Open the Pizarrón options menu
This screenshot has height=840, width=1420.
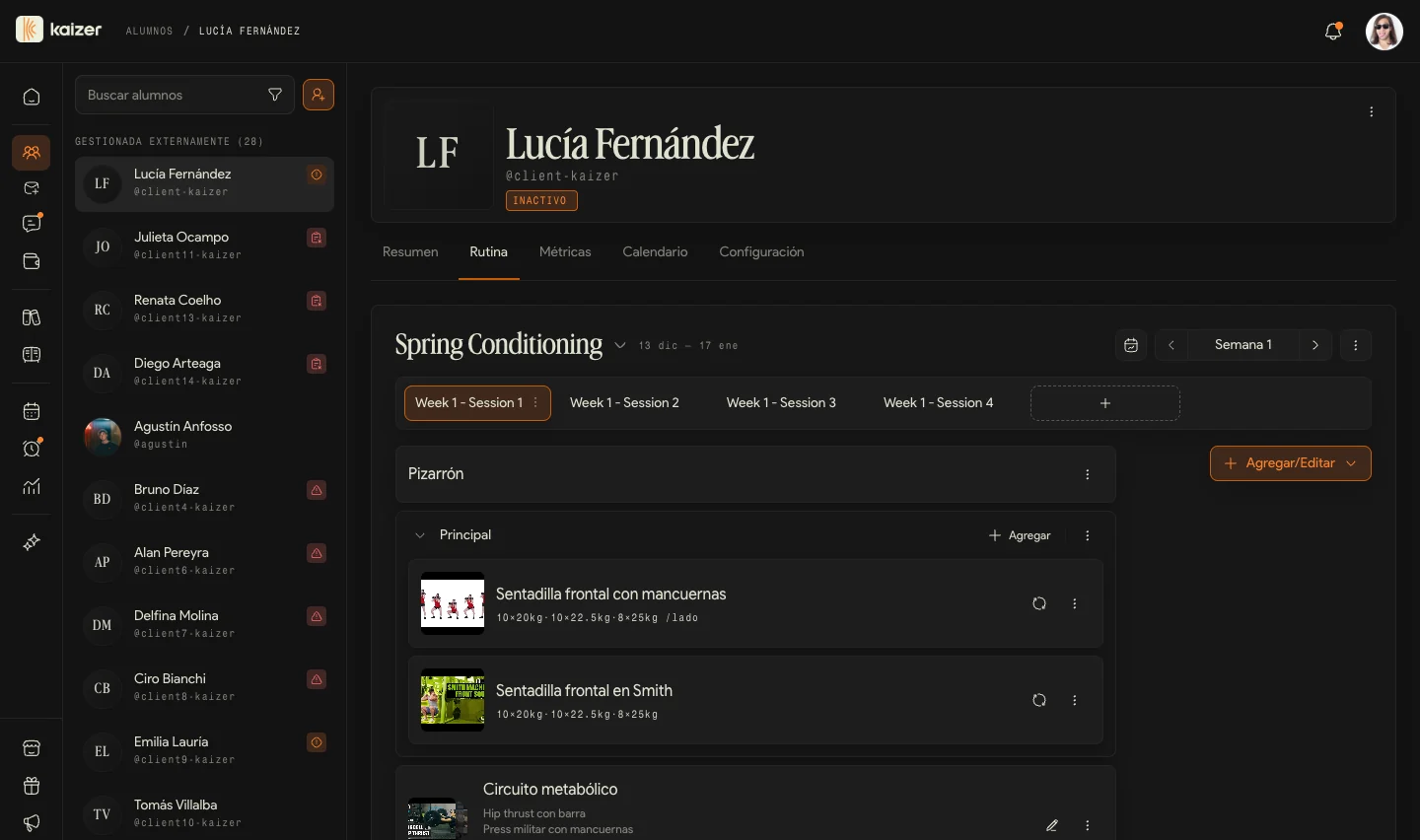tap(1088, 474)
